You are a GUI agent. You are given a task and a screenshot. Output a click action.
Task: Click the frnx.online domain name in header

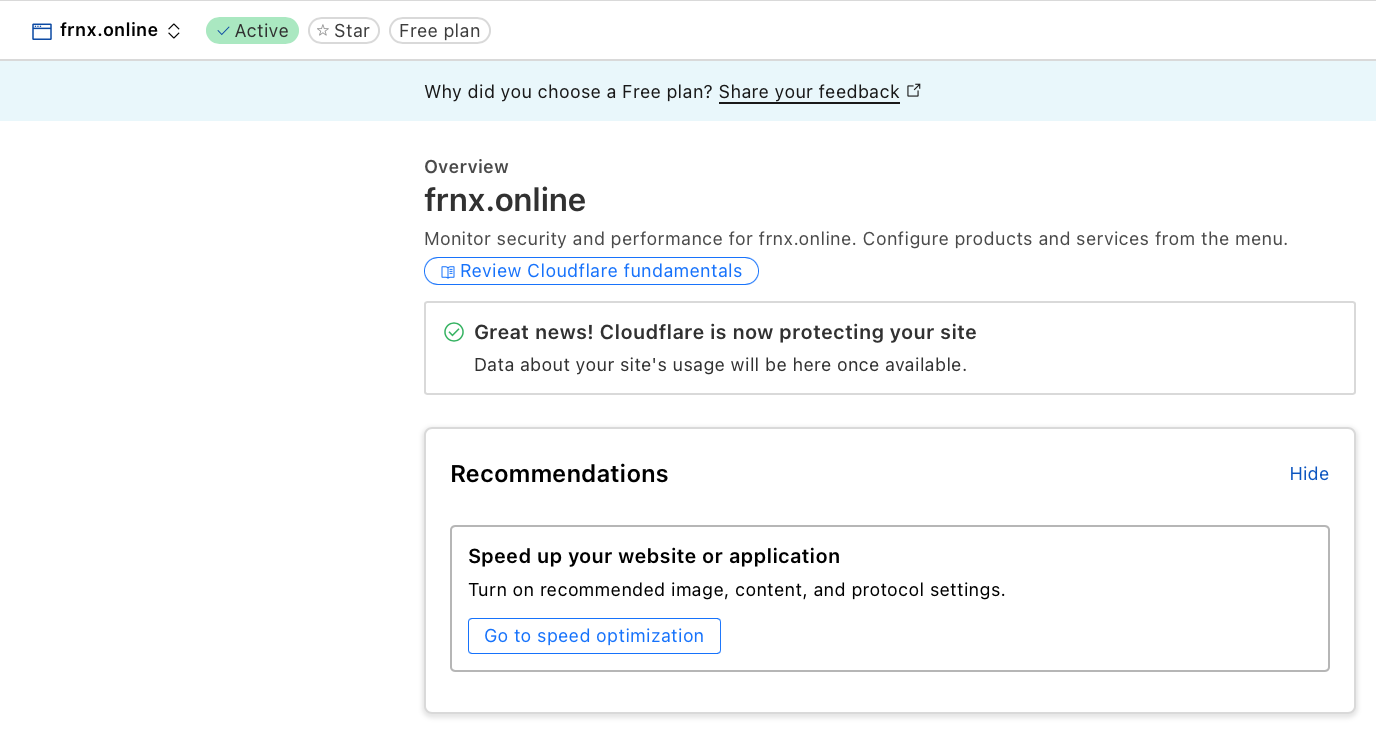tap(109, 30)
